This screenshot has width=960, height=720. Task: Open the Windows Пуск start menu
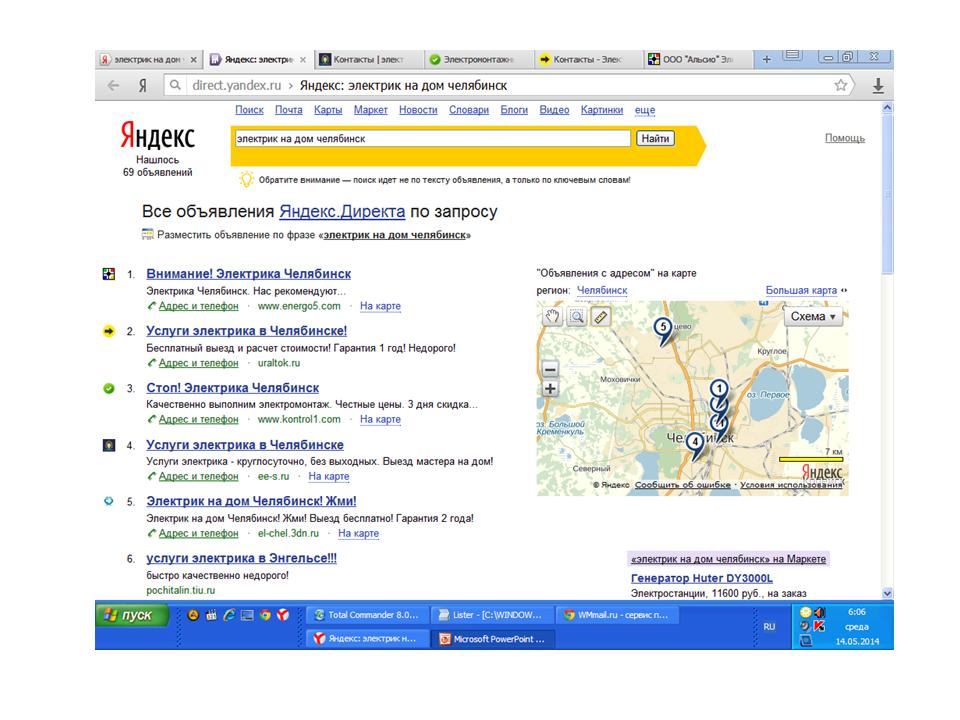point(132,615)
